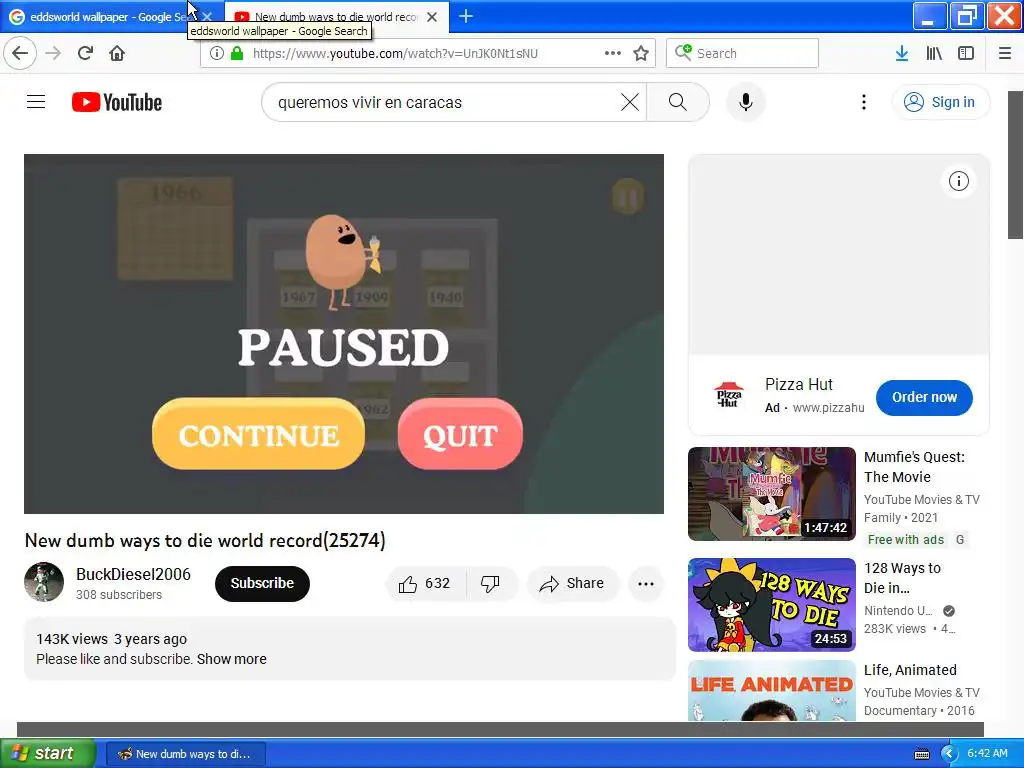This screenshot has height=768, width=1024.
Task: Click BuckDiesel2006 channel avatar
Action: (44, 582)
